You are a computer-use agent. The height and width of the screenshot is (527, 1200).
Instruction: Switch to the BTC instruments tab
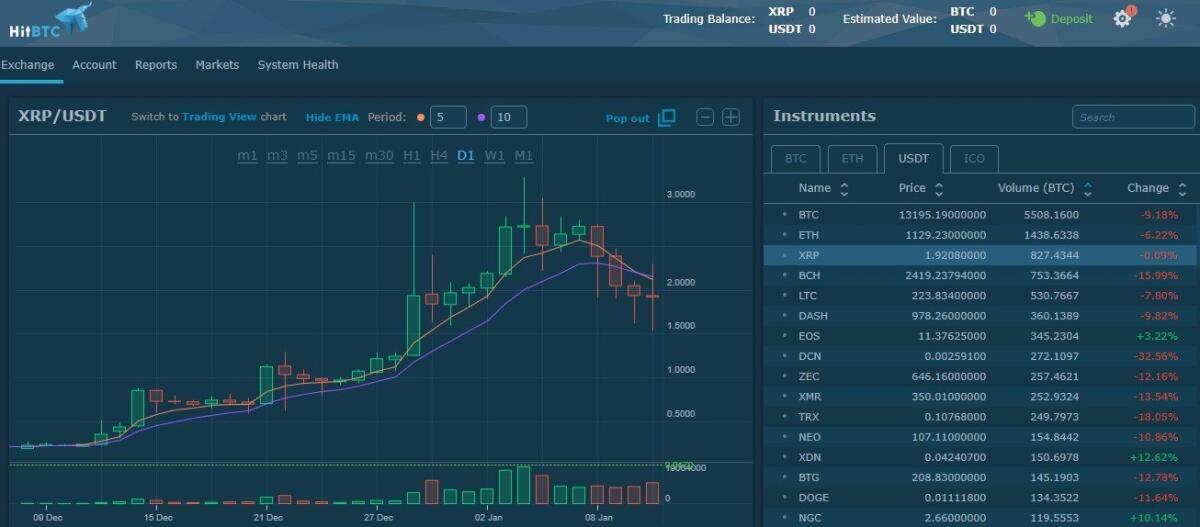click(795, 158)
